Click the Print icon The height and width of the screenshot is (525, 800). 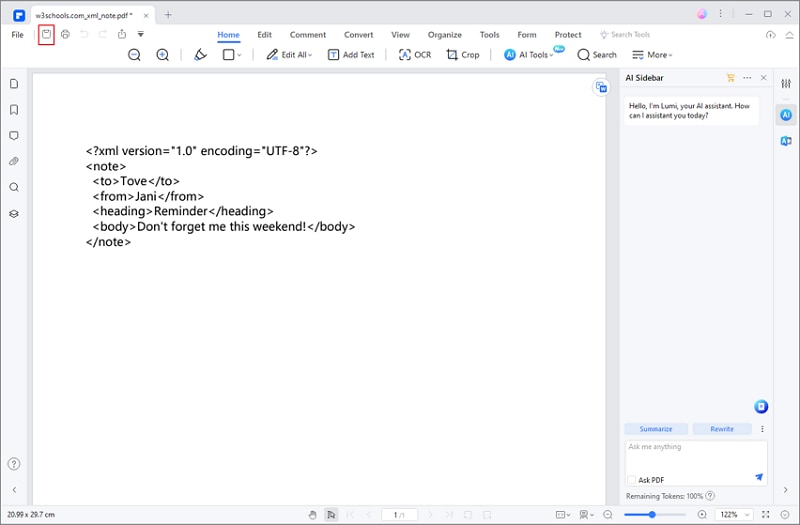coord(65,35)
